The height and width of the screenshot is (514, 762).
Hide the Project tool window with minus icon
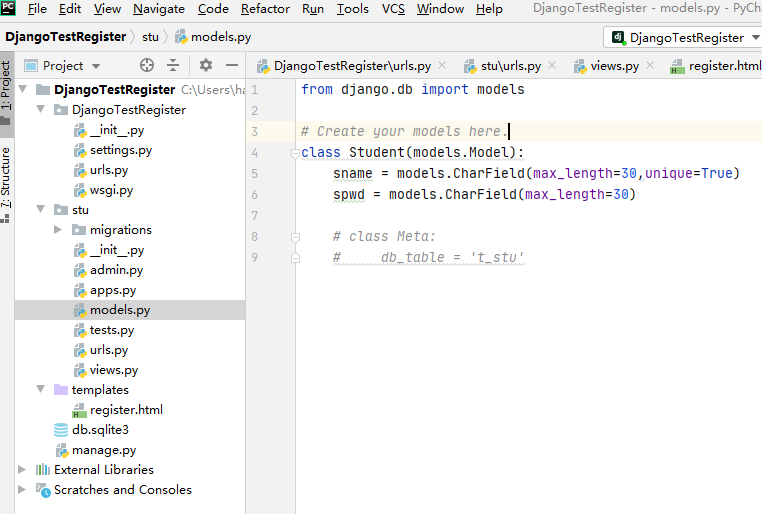pos(232,66)
